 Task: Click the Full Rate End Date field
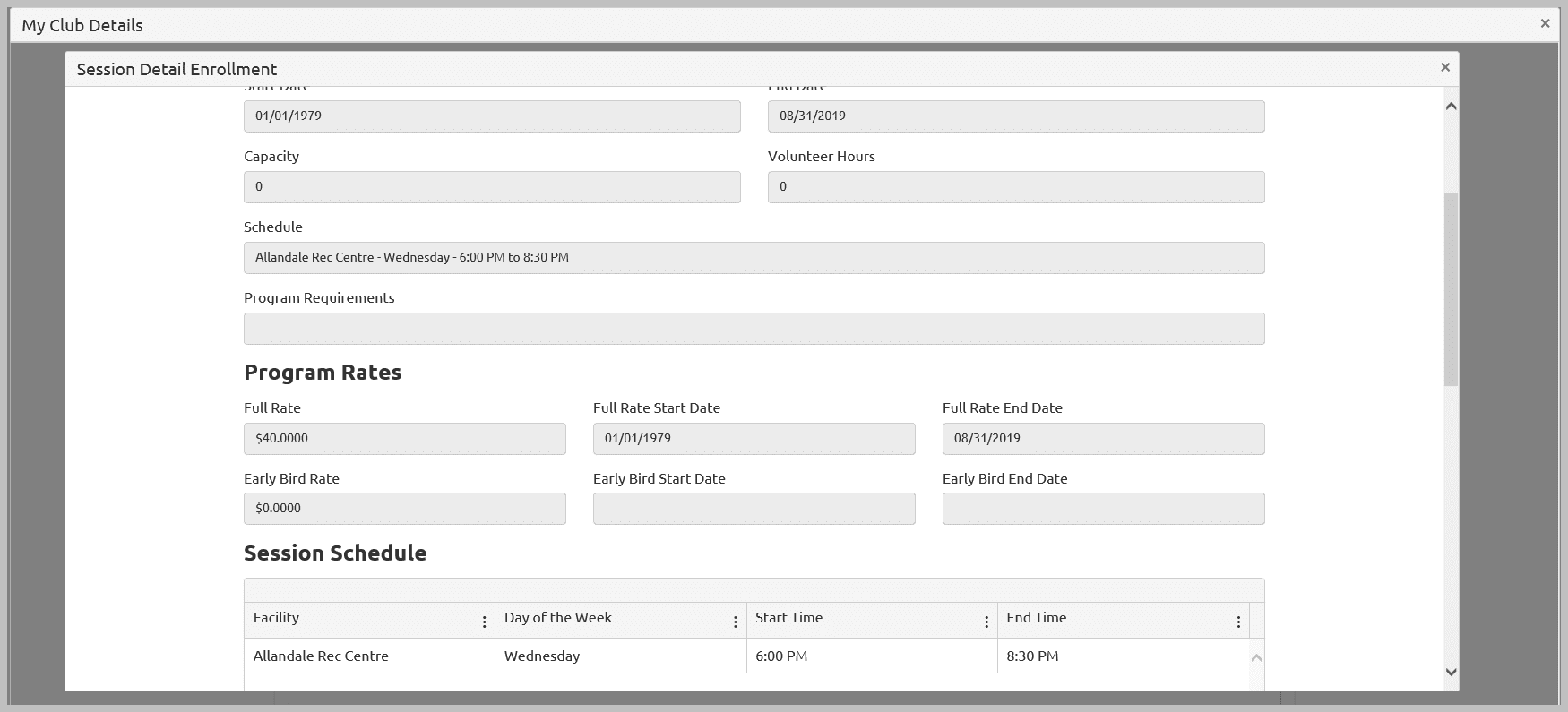1104,439
